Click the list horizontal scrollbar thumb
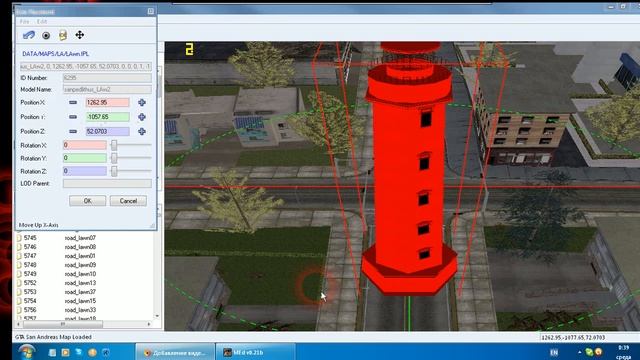 point(63,324)
